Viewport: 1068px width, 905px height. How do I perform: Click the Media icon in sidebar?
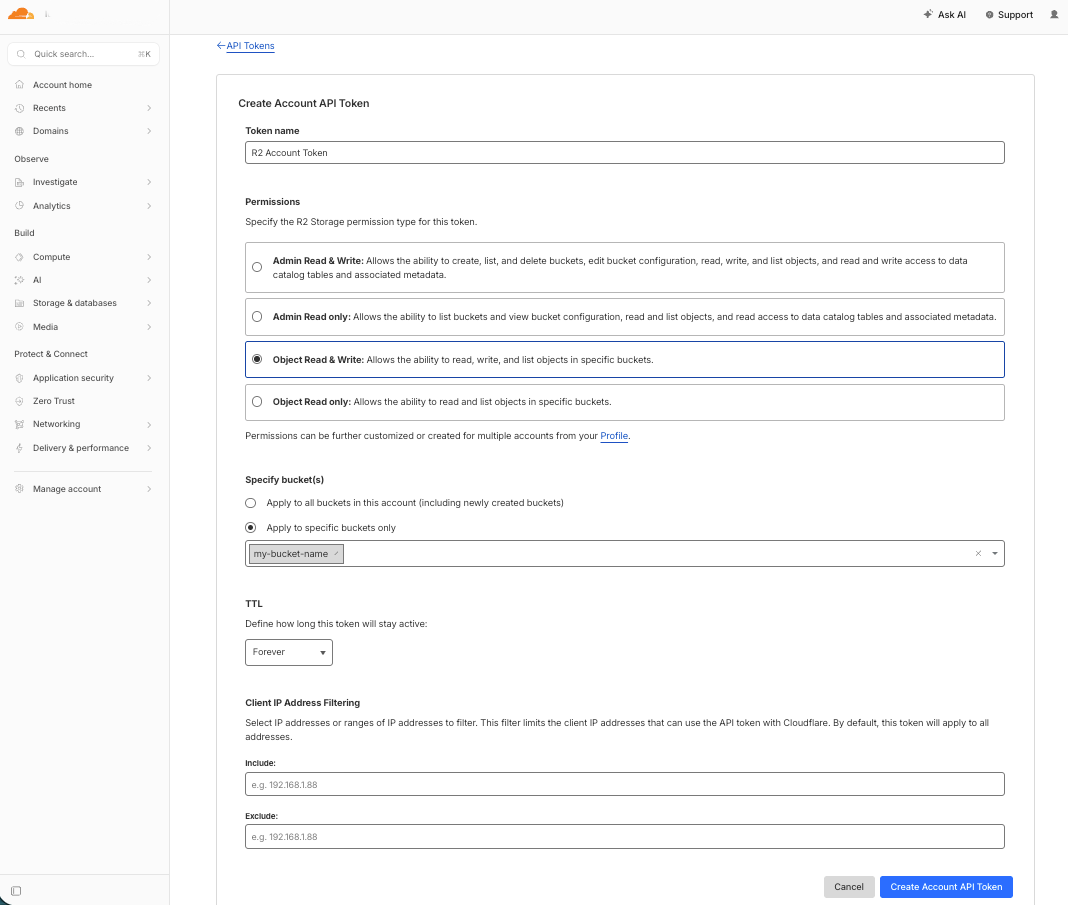pyautogui.click(x=19, y=327)
